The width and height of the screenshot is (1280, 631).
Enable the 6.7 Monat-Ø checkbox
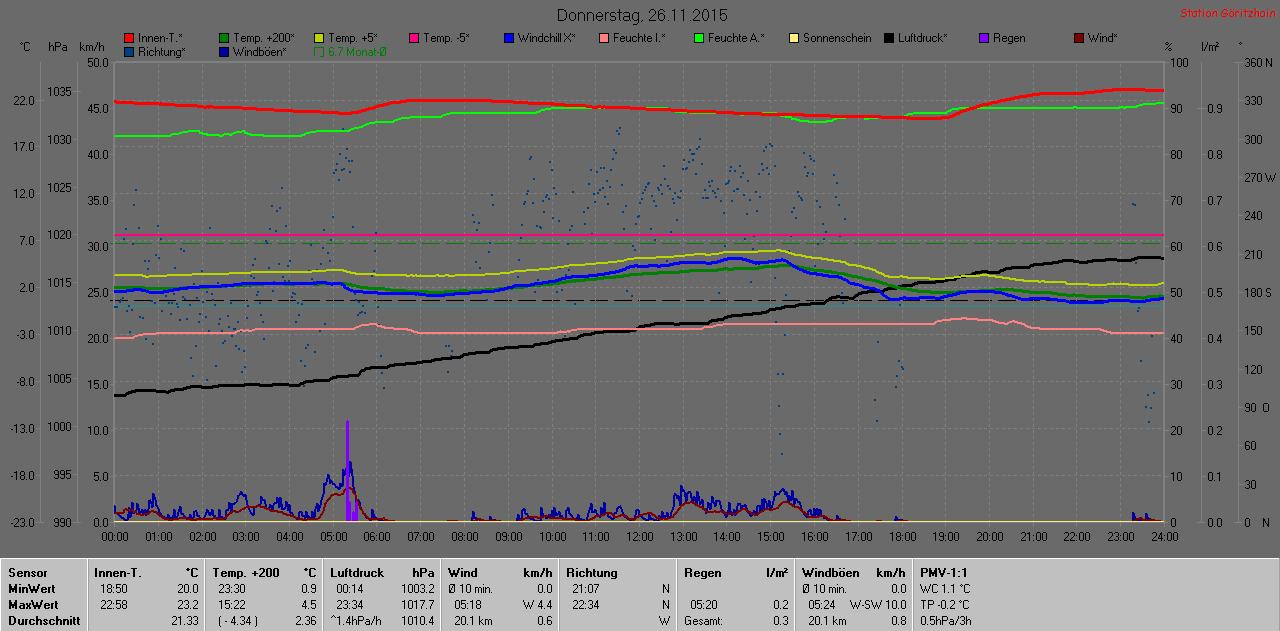coord(319,51)
